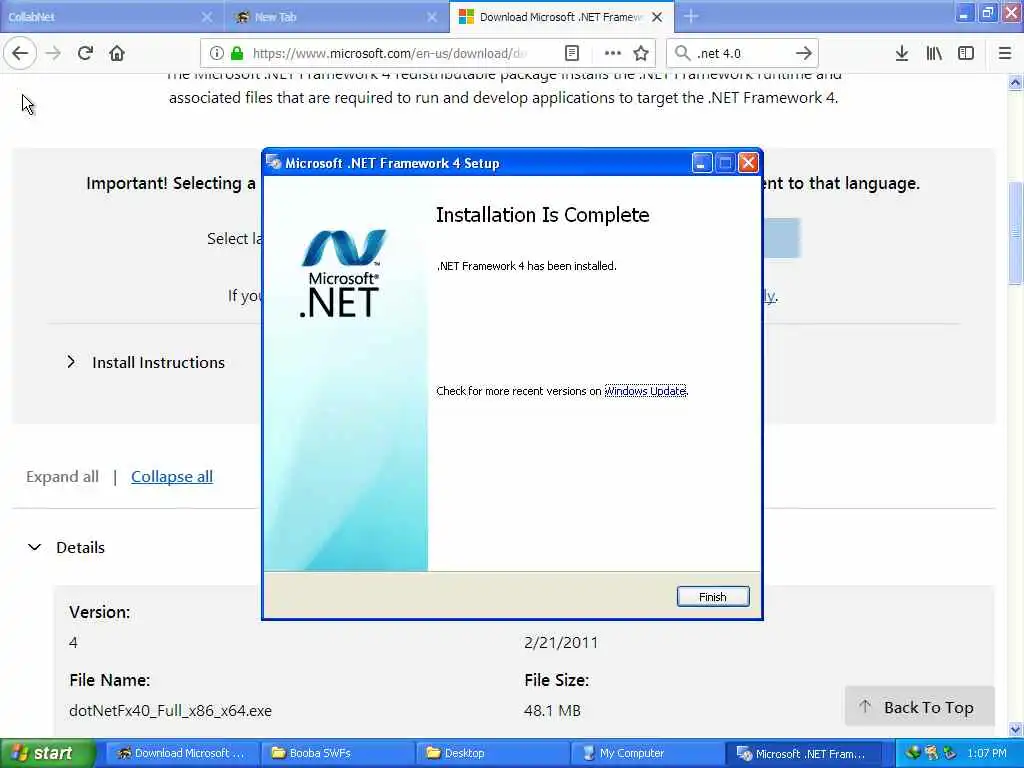Submit search with the go arrow

pyautogui.click(x=804, y=53)
